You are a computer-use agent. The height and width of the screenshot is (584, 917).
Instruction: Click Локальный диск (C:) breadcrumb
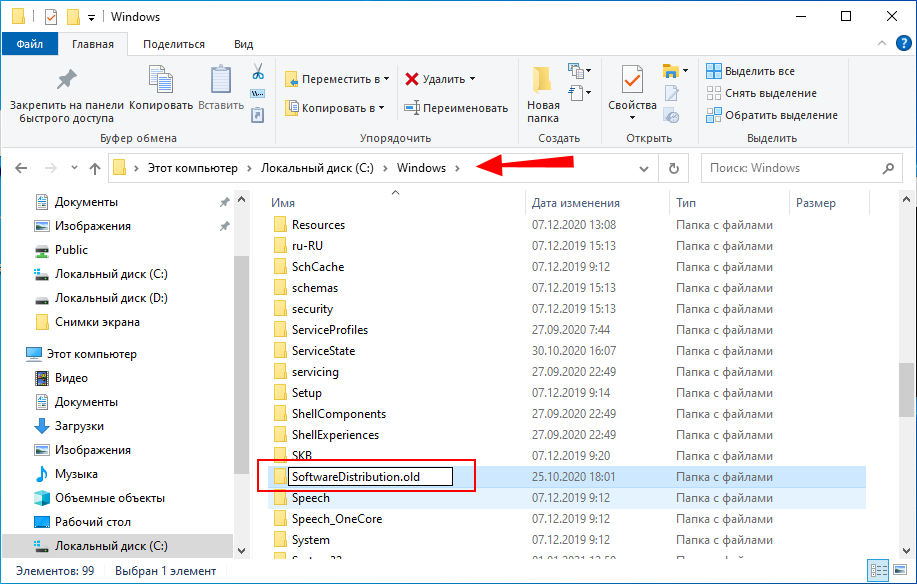point(317,168)
